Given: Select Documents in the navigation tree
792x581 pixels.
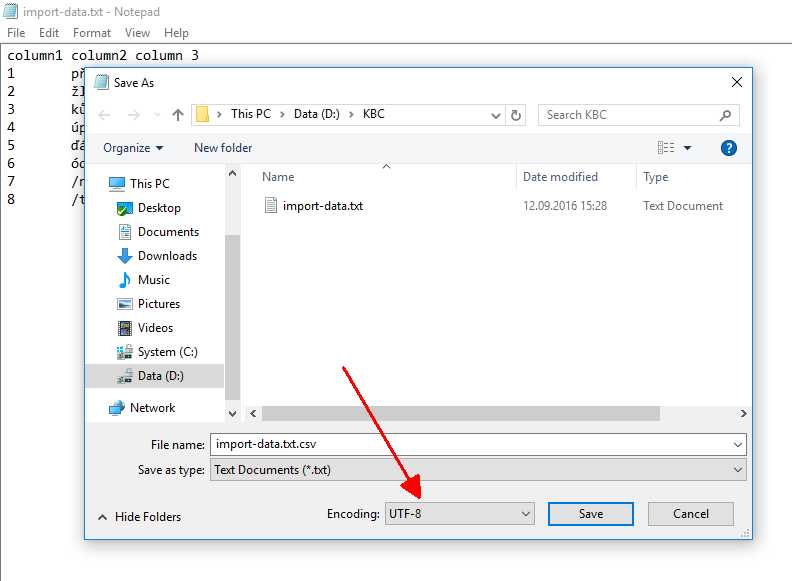Looking at the screenshot, I should point(168,232).
